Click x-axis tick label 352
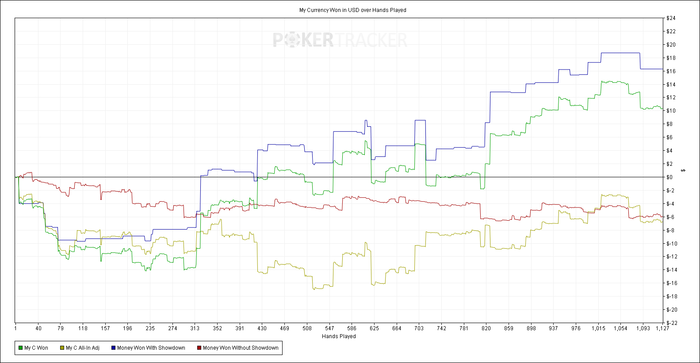This screenshot has height=363, width=700. click(x=217, y=329)
